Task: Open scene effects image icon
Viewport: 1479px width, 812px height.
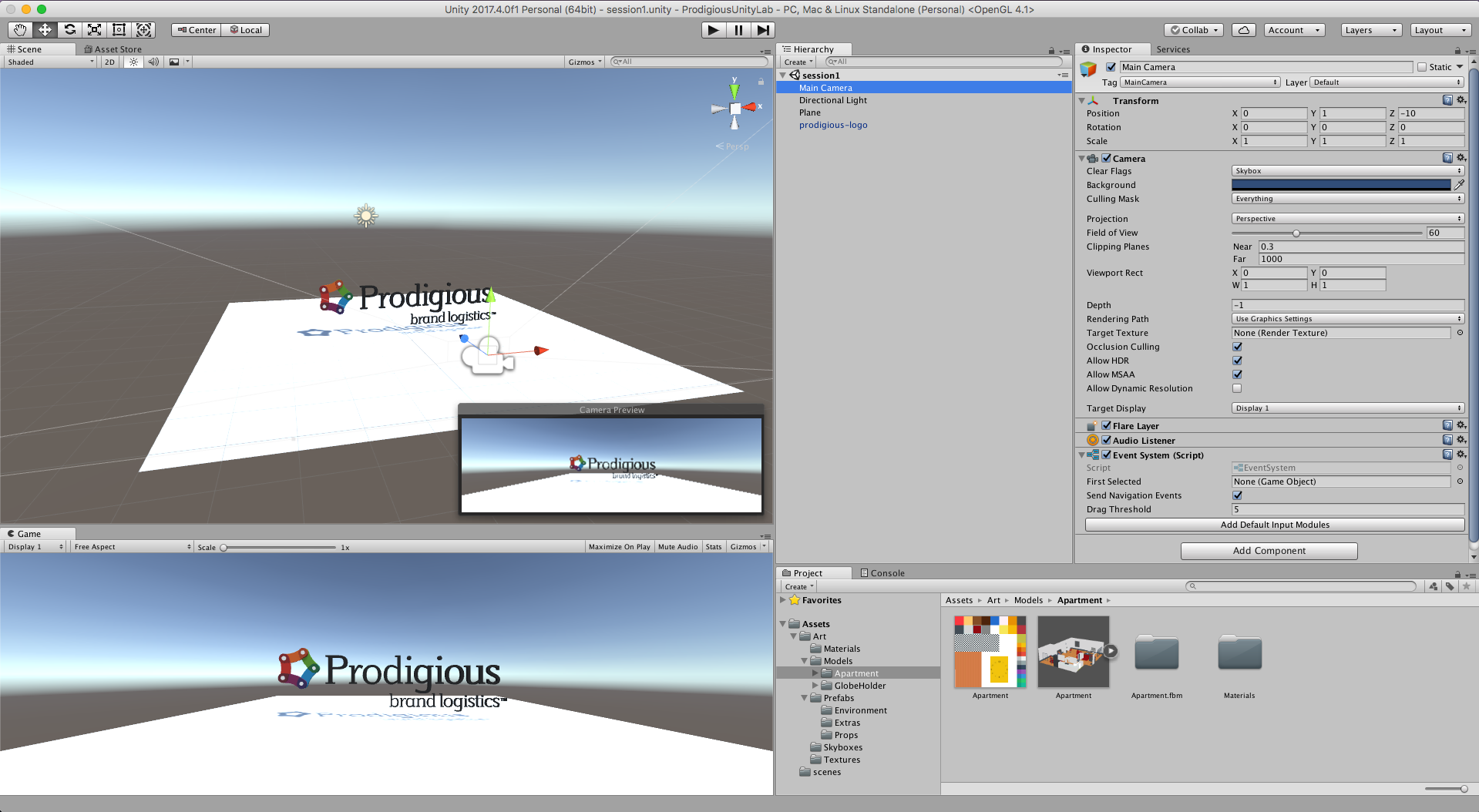Action: (174, 62)
